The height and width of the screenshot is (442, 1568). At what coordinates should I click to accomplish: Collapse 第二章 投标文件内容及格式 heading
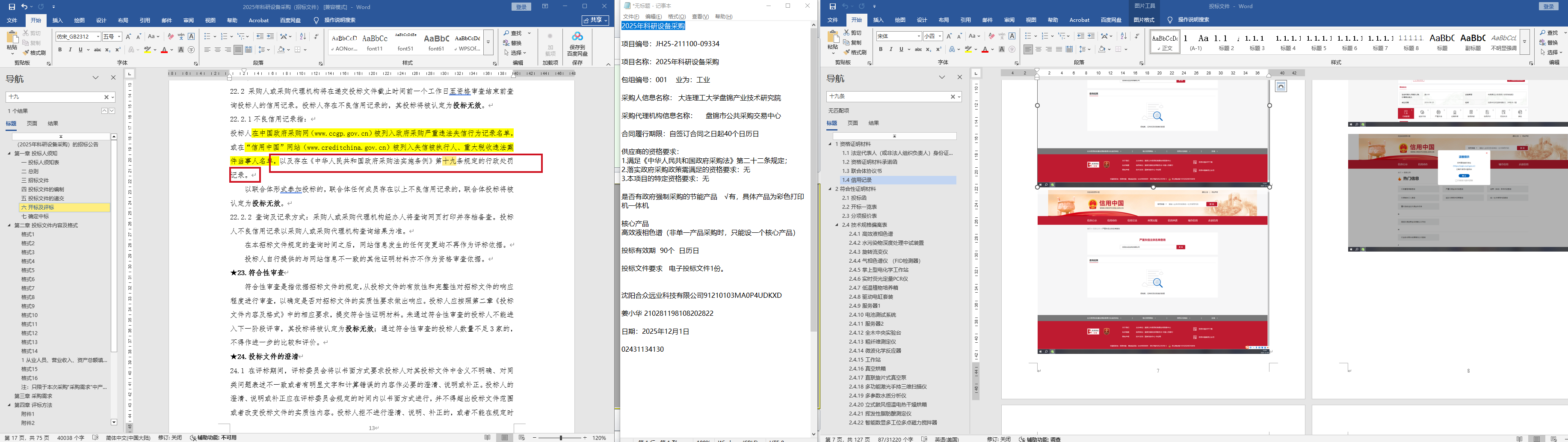(10, 225)
